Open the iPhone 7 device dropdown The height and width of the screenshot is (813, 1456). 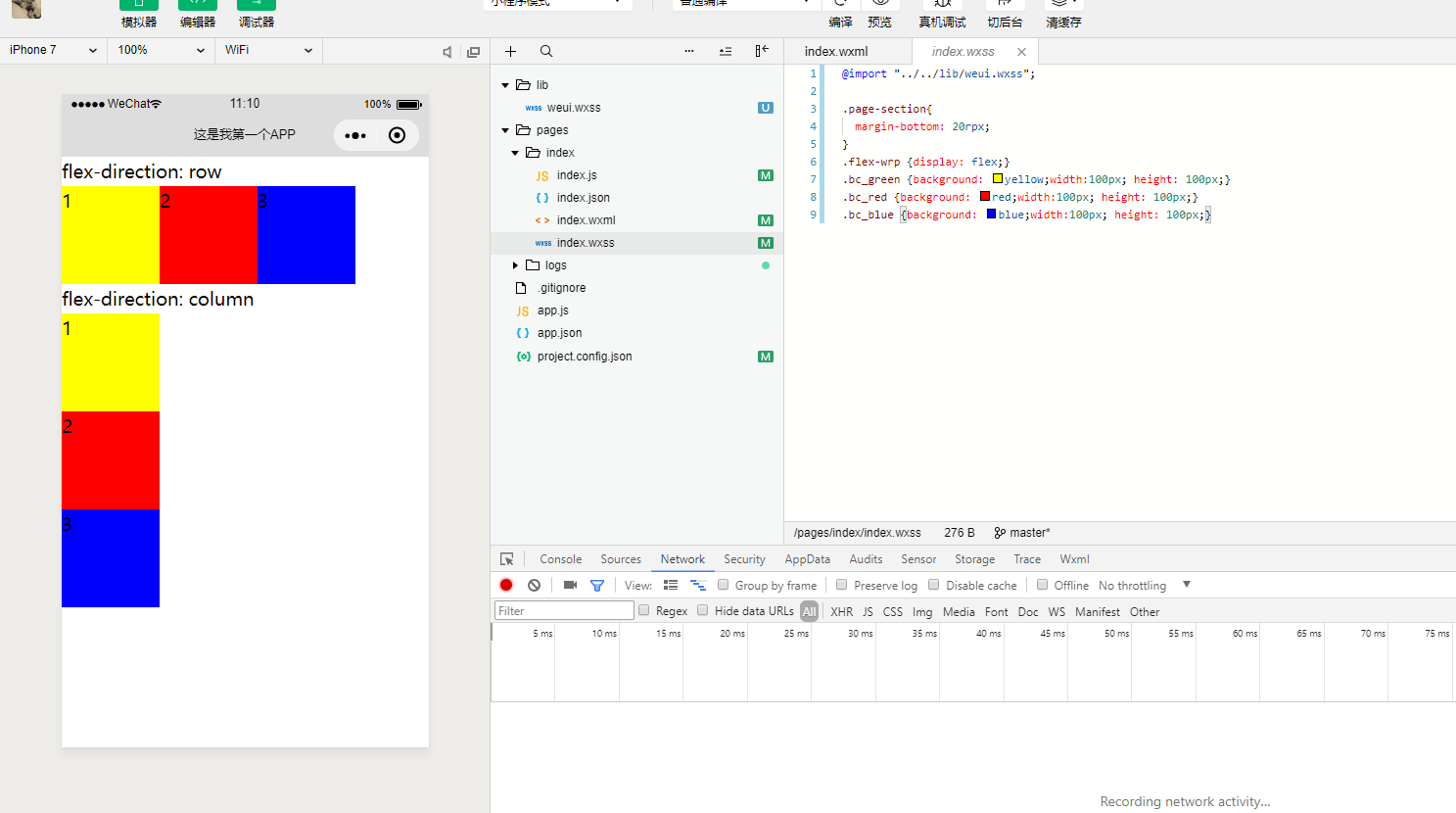tap(53, 50)
